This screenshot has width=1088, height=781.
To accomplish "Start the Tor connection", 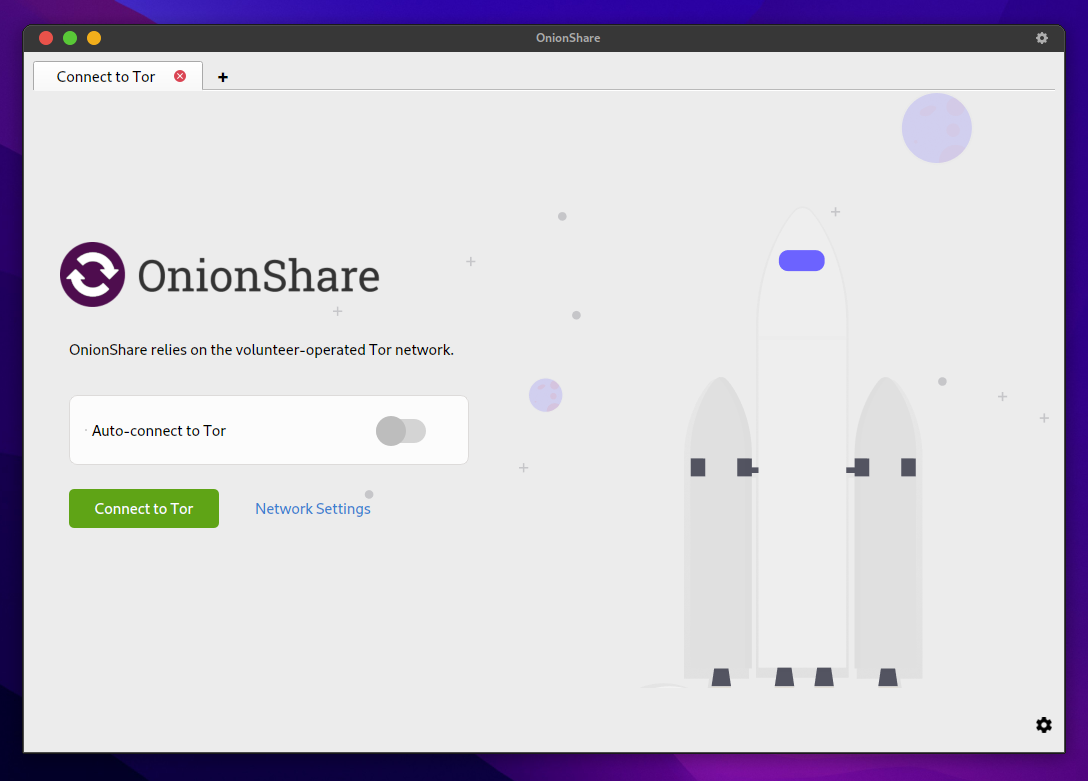I will pos(143,508).
